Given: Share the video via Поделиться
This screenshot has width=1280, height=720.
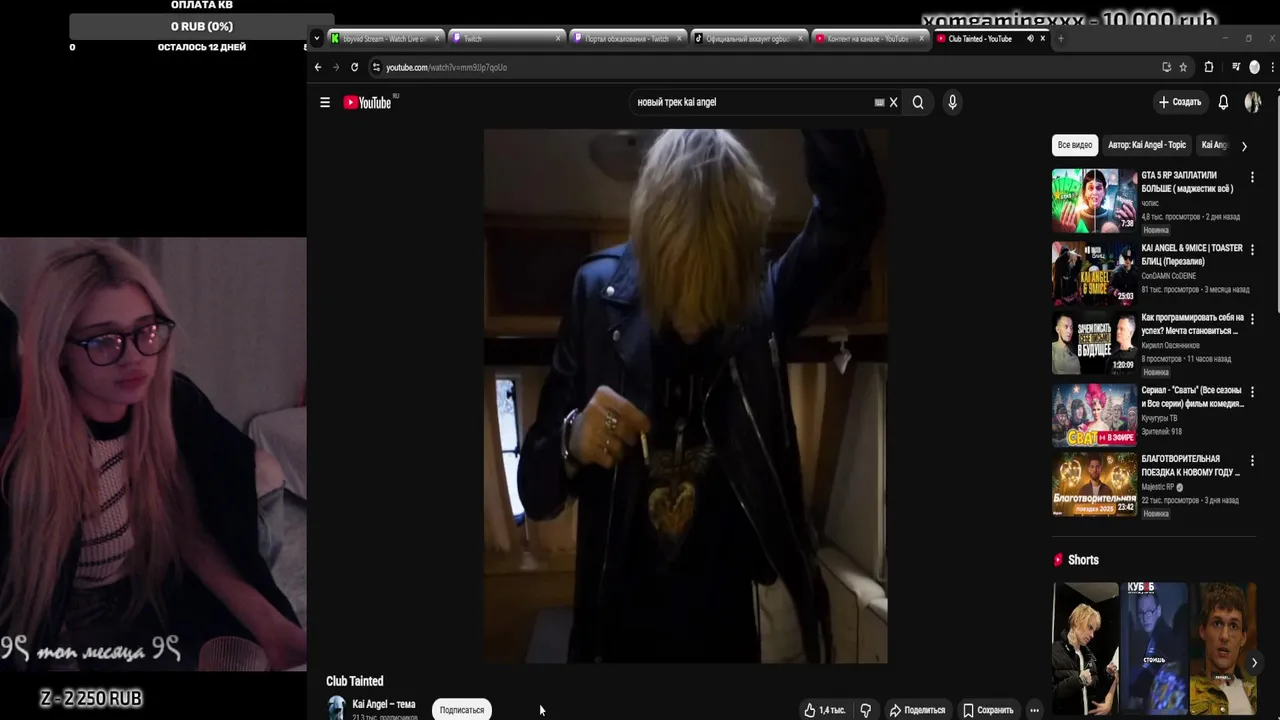Looking at the screenshot, I should 918,710.
